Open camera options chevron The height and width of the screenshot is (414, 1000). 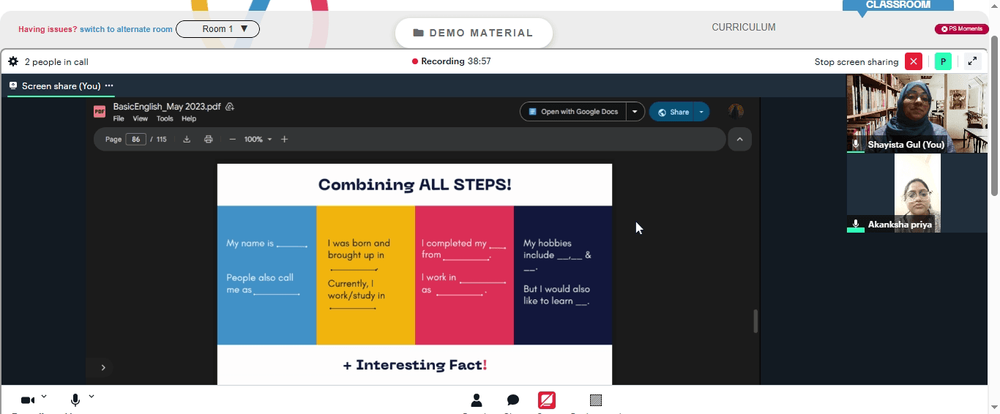click(x=44, y=396)
